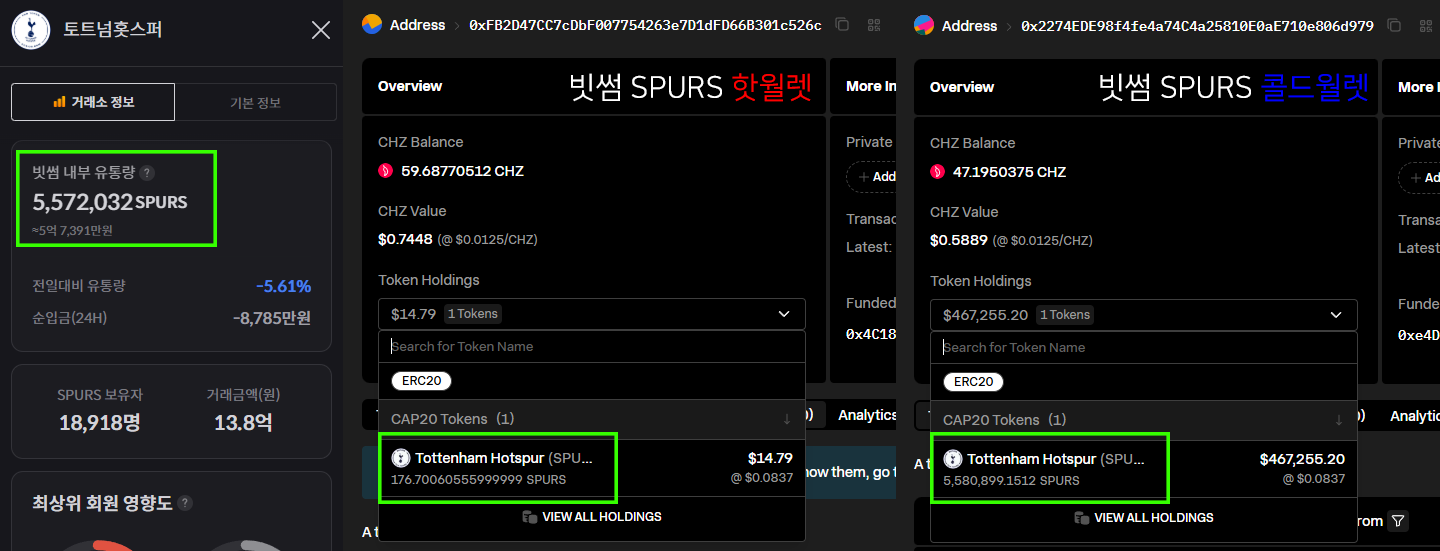This screenshot has width=1440, height=551.
Task: Switch to the 기본 정보 tab
Action: click(x=256, y=102)
